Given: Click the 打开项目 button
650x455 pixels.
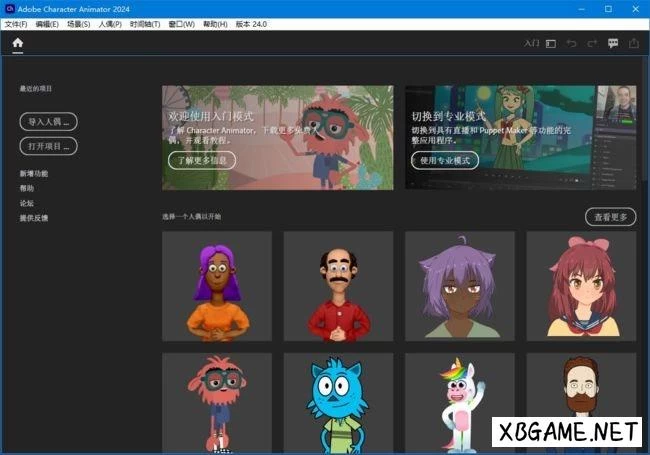Looking at the screenshot, I should 49,146.
